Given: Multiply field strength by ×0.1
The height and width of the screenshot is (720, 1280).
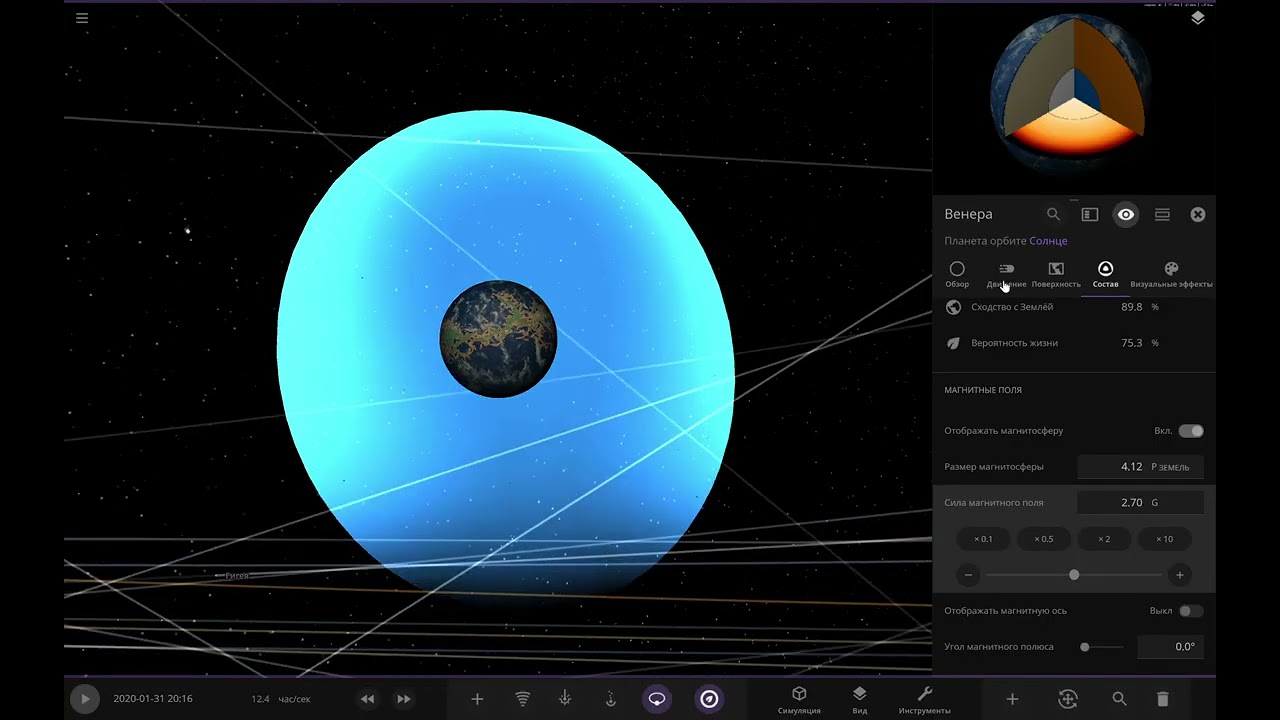Looking at the screenshot, I should click(983, 539).
